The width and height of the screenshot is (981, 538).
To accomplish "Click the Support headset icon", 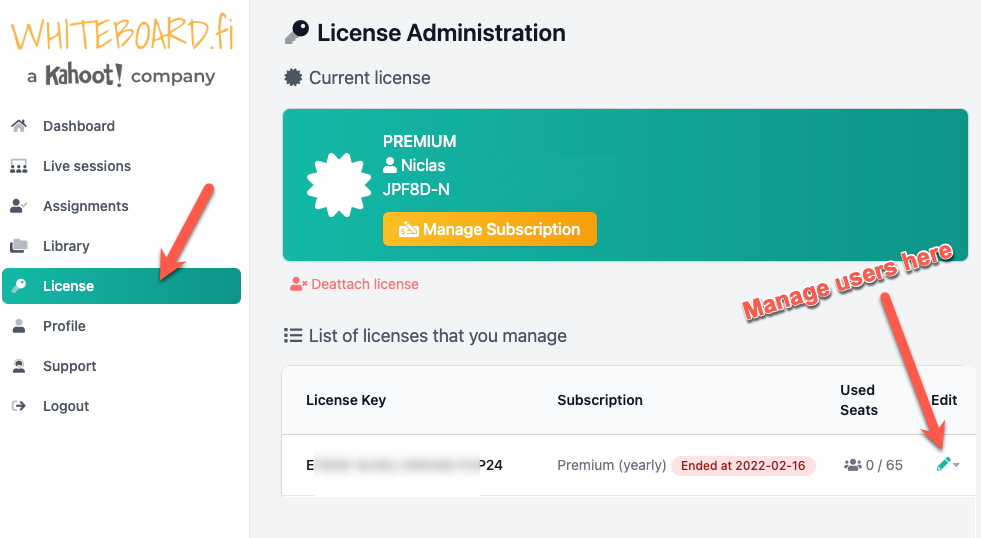I will coord(19,366).
